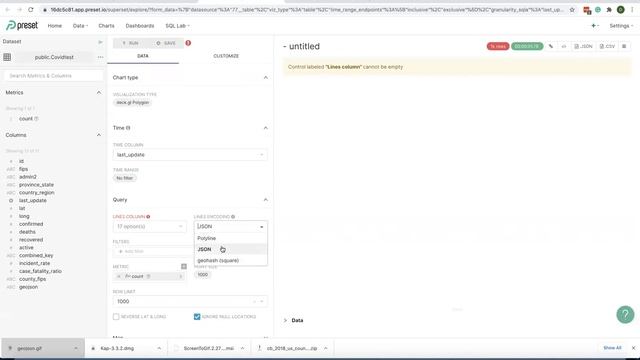Select the count metric
The height and width of the screenshot is (360, 640).
26,119
